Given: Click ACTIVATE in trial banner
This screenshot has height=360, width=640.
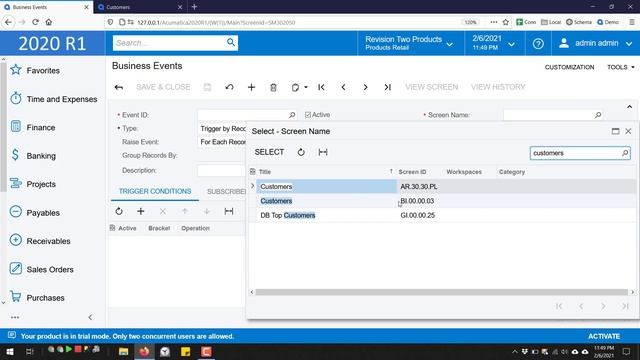Looking at the screenshot, I should coord(604,336).
